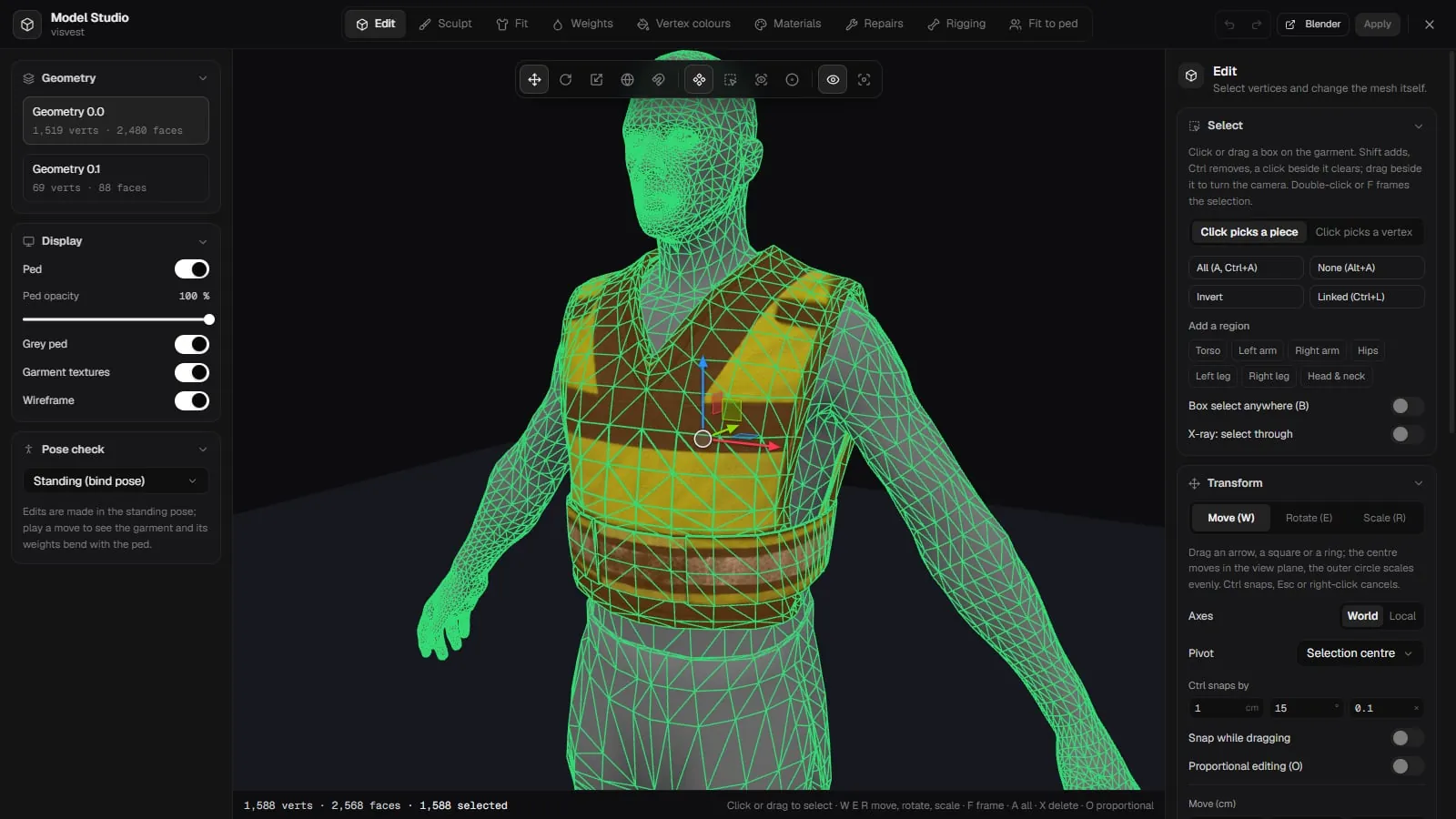Collapse the Geometry panel chevron
This screenshot has width=1456, height=819.
coord(203,78)
